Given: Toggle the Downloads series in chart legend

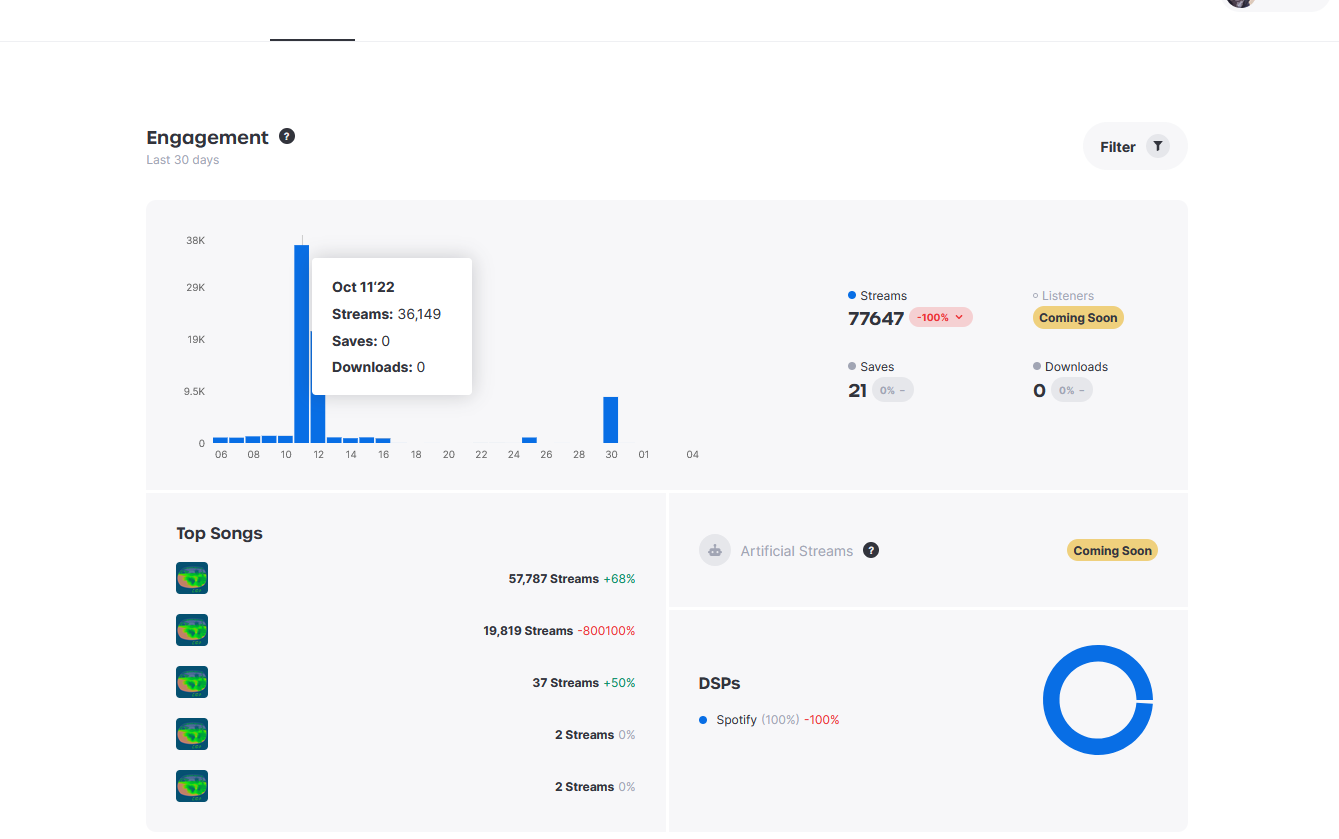Looking at the screenshot, I should click(x=1070, y=367).
